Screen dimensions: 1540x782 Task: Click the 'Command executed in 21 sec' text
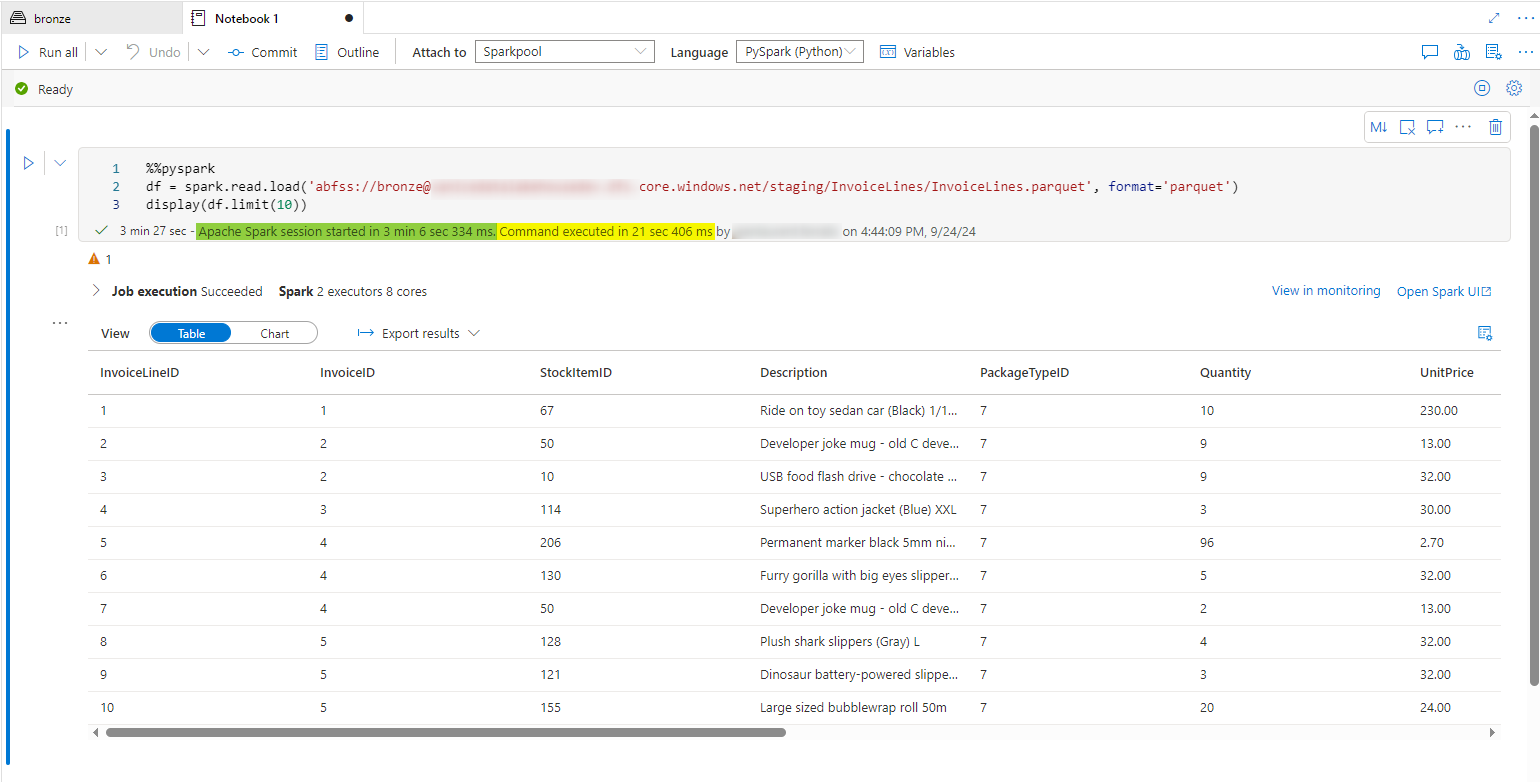[x=606, y=231]
